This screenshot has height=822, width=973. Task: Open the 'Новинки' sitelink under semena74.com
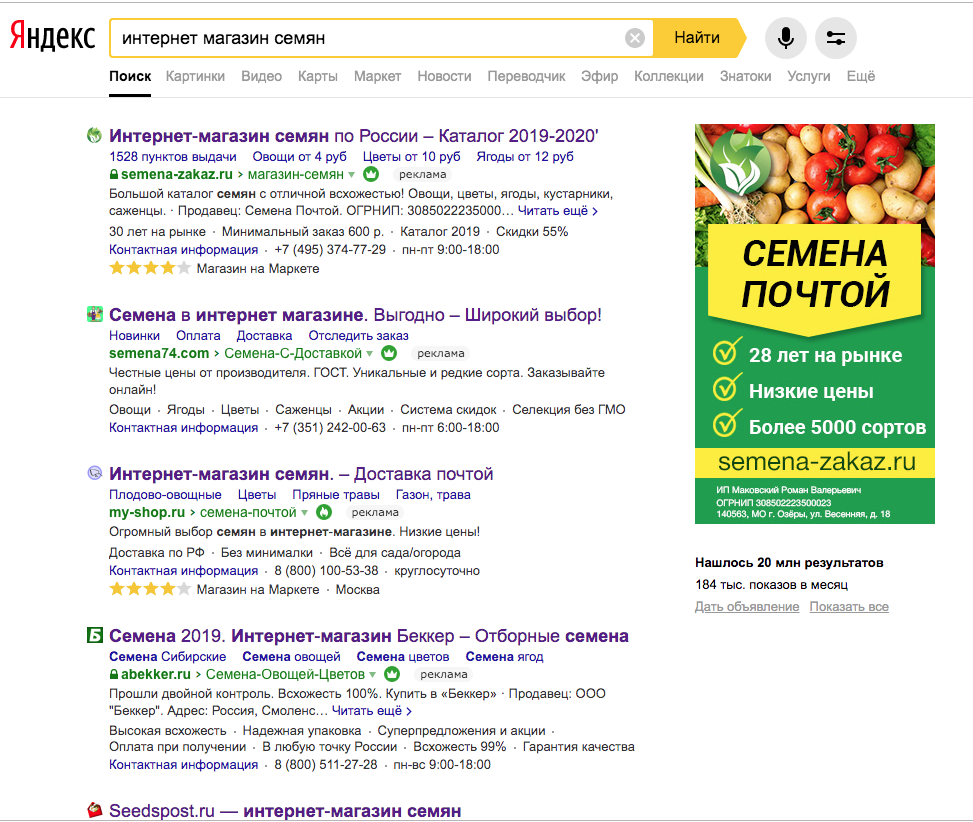click(x=135, y=336)
